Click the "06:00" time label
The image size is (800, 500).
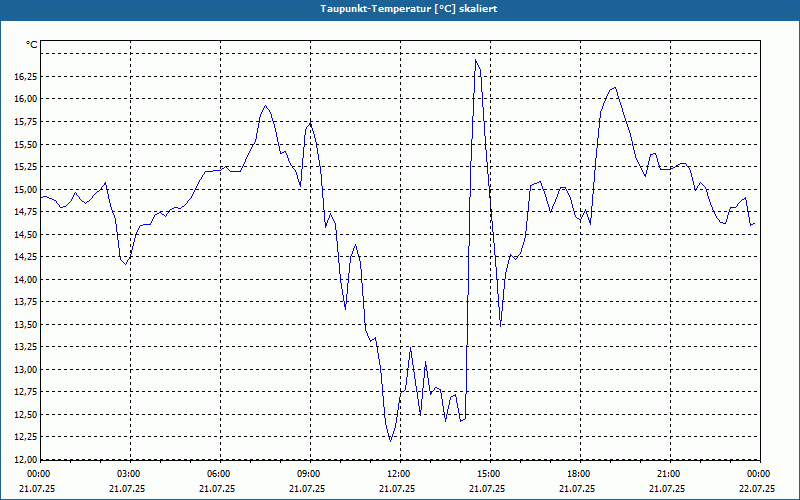point(220,474)
